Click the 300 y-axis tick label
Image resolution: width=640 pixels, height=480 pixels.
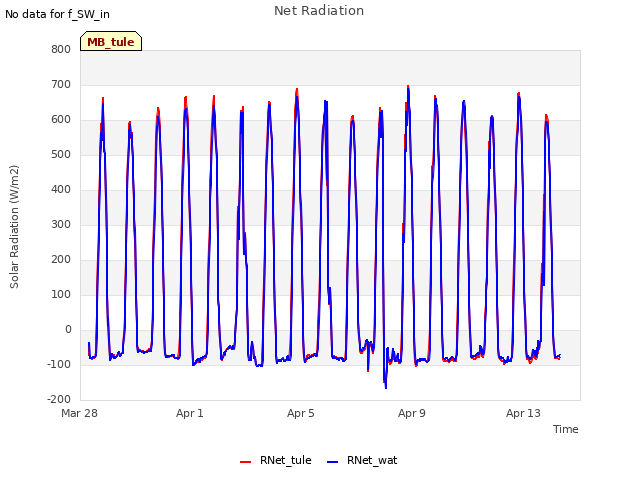61,224
